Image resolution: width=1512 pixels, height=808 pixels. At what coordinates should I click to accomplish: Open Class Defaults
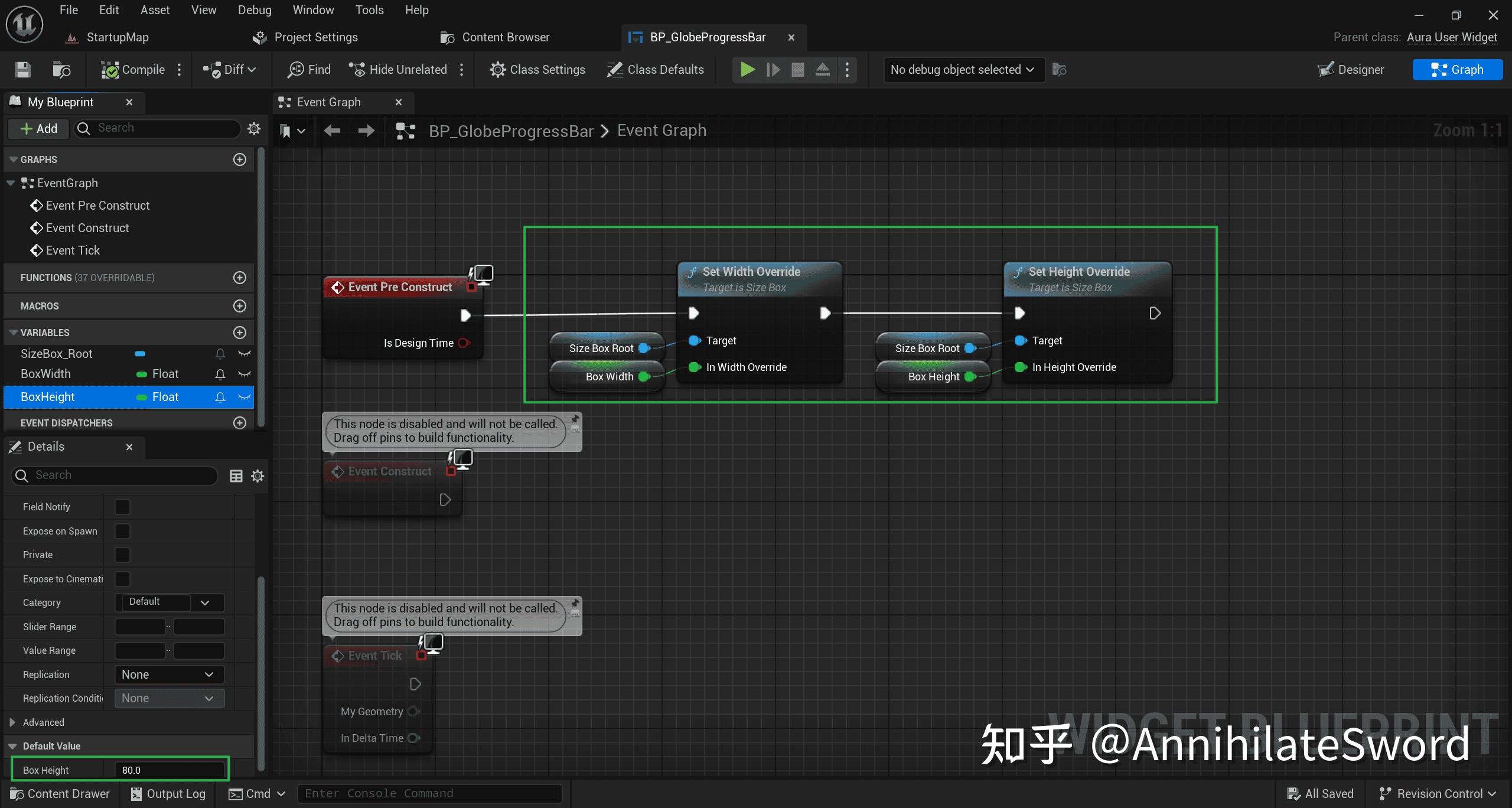click(x=656, y=69)
